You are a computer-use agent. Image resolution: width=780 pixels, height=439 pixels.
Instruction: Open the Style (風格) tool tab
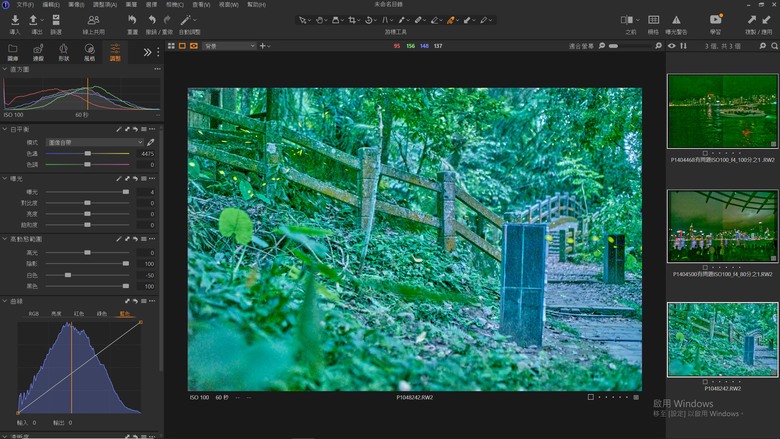(x=90, y=52)
